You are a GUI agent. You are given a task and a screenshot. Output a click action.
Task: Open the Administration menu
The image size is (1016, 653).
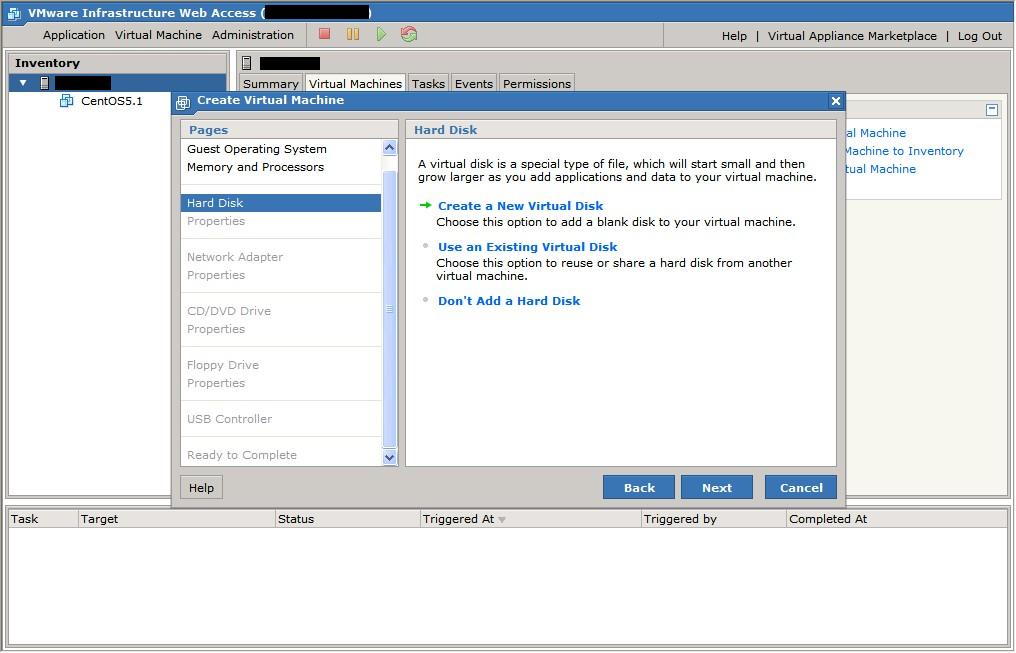(253, 35)
